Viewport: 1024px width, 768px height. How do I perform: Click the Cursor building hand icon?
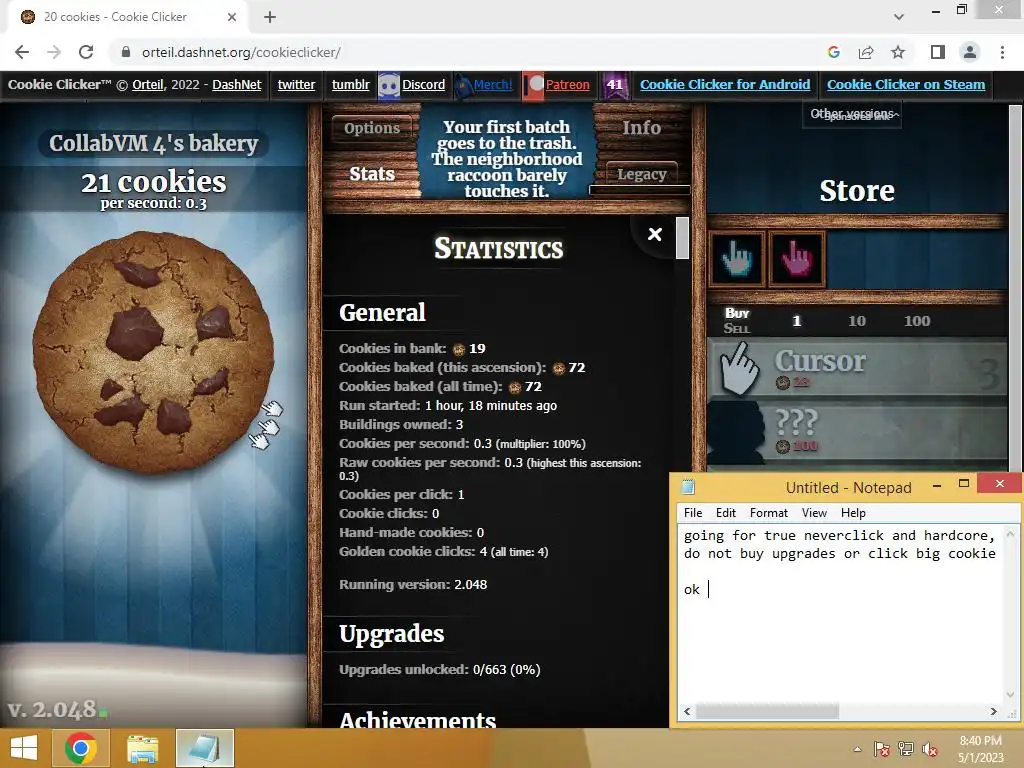click(x=739, y=369)
